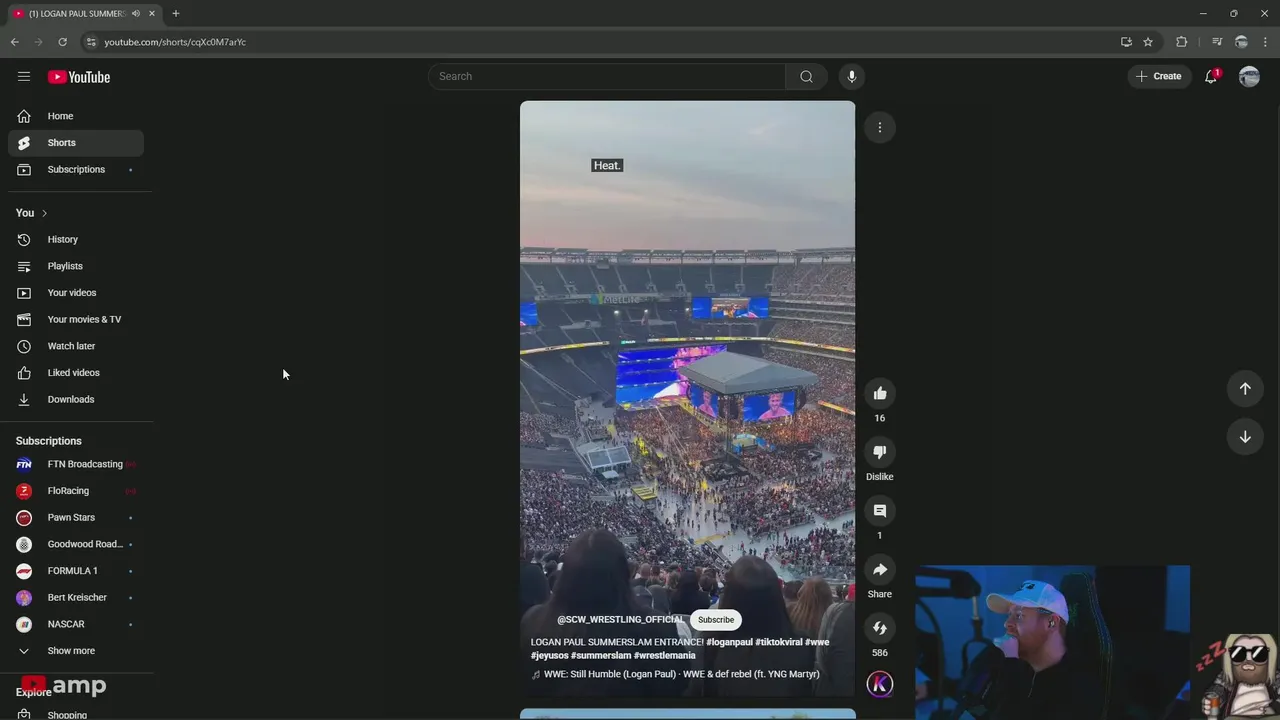Mute the tab via speaker icon
1280x720 pixels.
click(x=136, y=13)
